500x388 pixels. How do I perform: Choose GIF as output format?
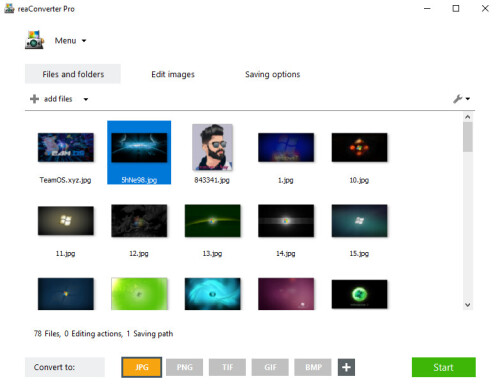point(270,367)
